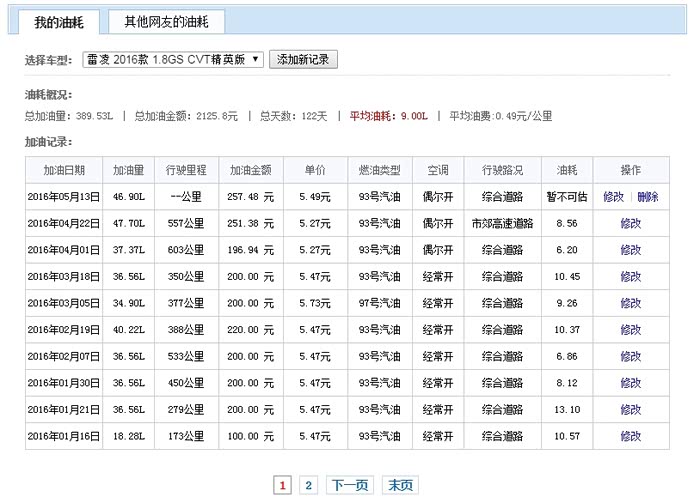
Task: Modify the 2016年02月07日 refuel entry
Action: click(x=630, y=356)
